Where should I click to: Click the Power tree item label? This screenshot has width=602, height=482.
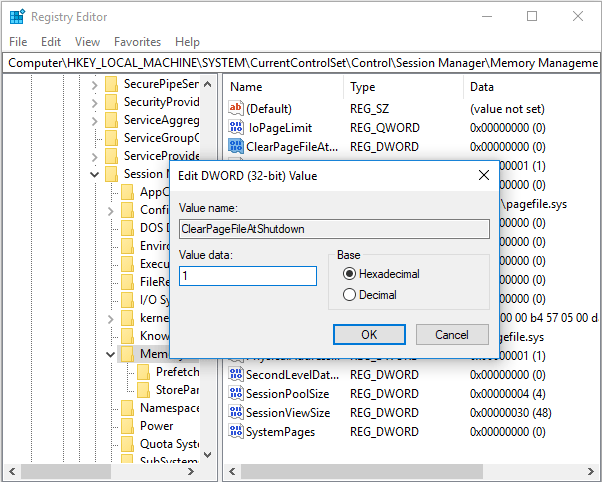(157, 426)
